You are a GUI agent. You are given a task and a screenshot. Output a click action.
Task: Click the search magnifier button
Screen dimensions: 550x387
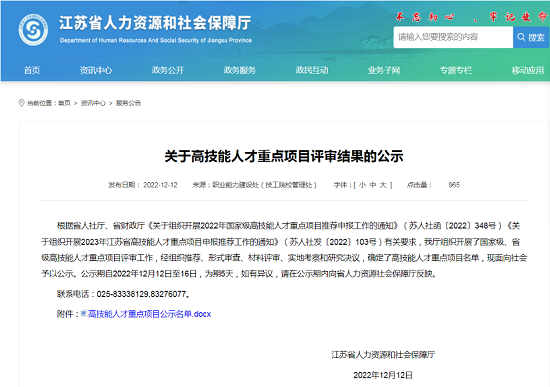pyautogui.click(x=531, y=37)
